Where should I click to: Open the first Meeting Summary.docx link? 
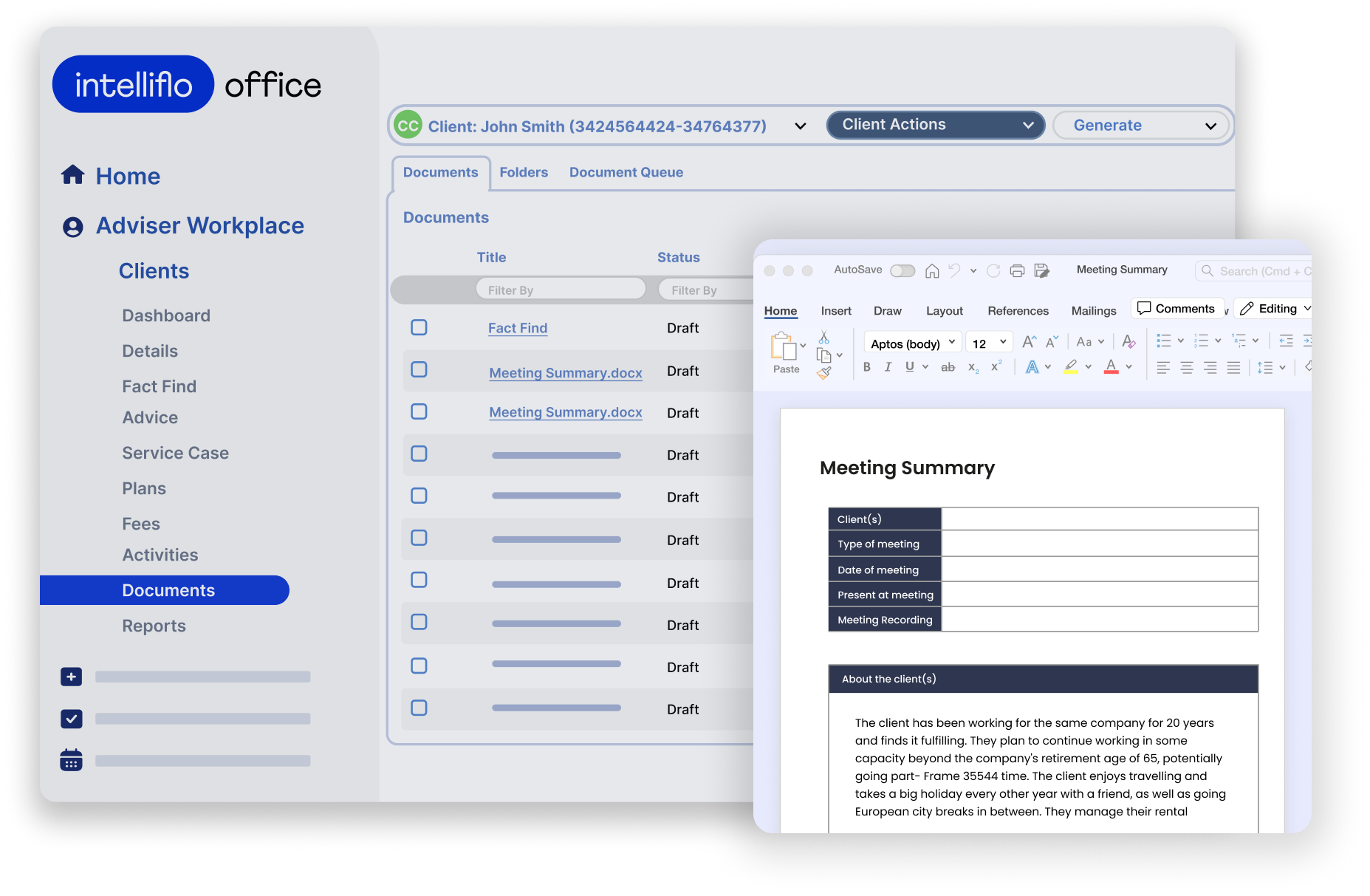566,373
